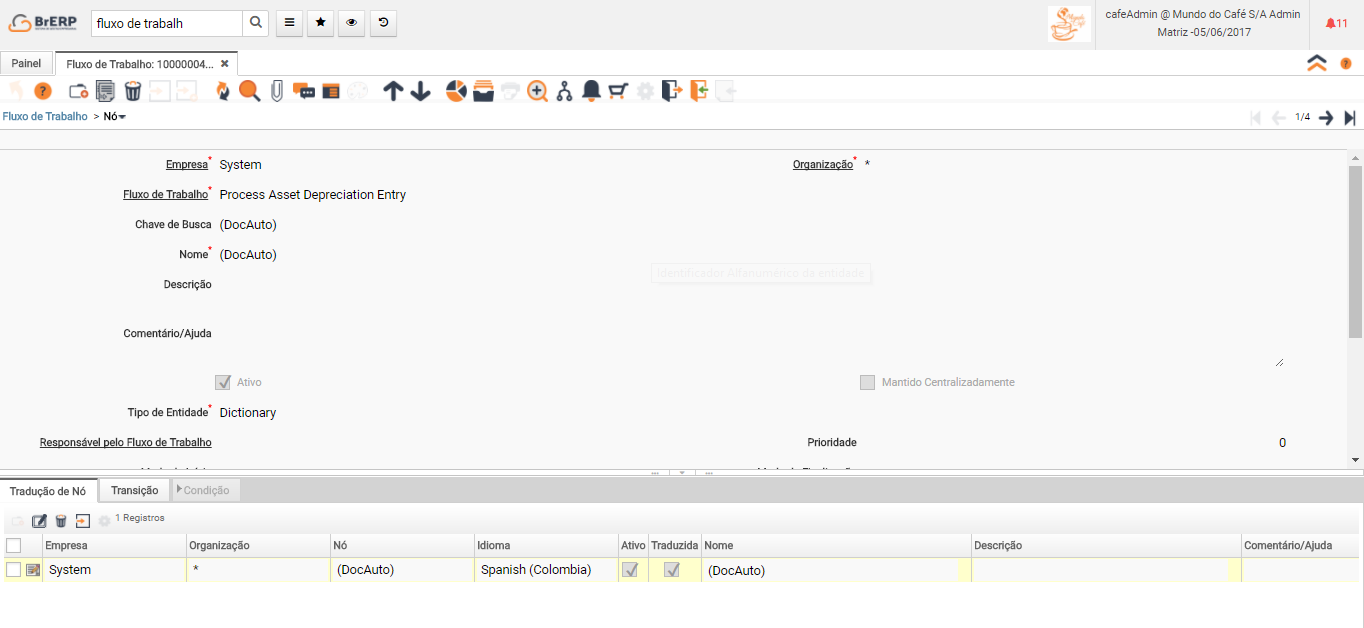1364x628 pixels.
Task: Click the orange import door icon
Action: [x=699, y=91]
